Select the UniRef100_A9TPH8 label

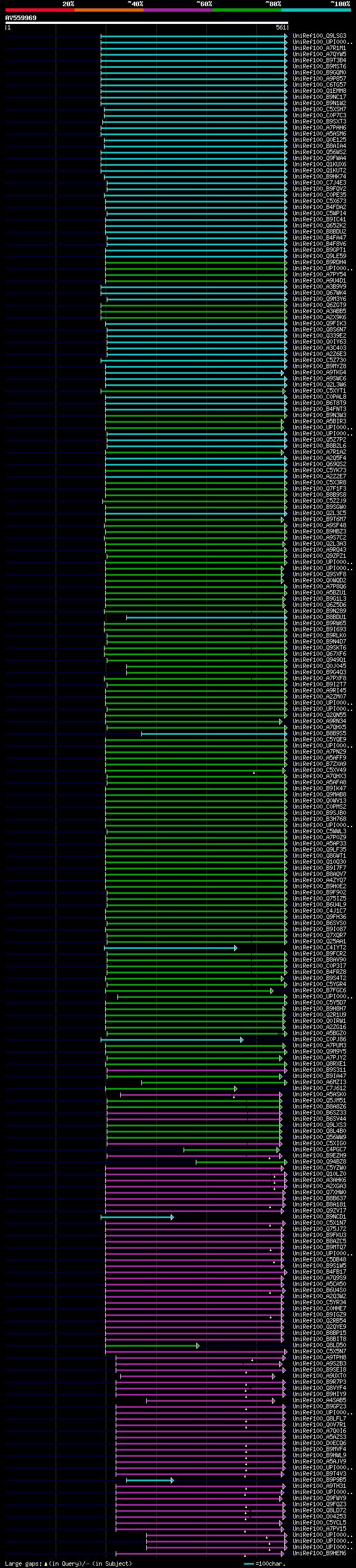click(319, 1358)
